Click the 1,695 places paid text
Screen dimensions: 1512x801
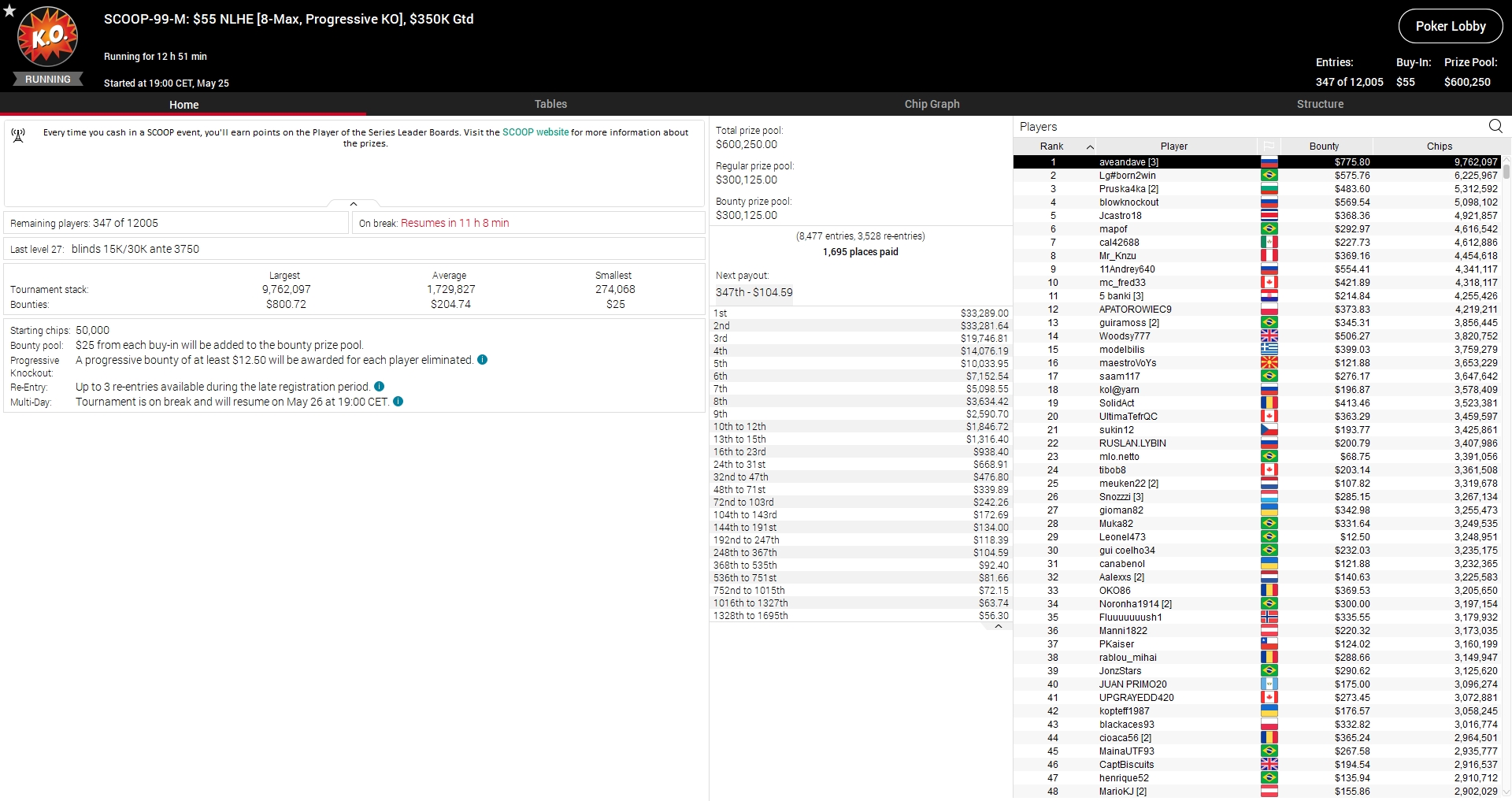861,252
